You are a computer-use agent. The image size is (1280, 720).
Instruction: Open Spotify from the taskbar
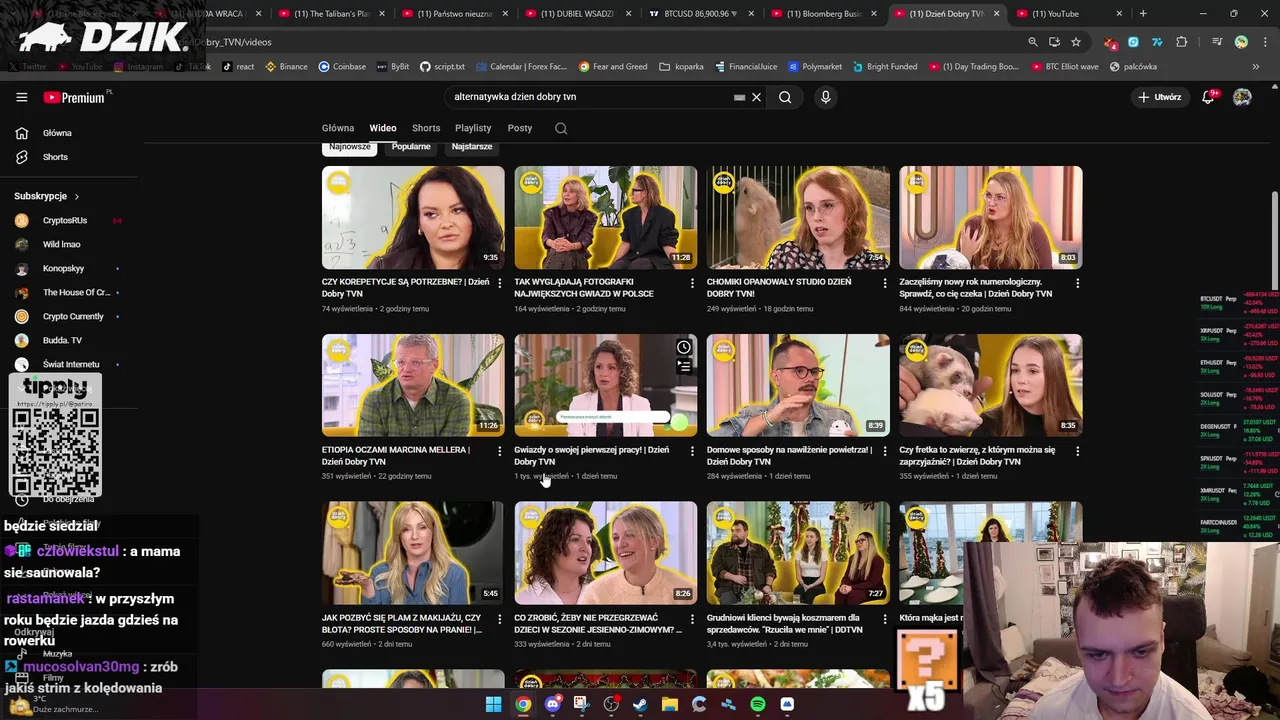[x=758, y=704]
